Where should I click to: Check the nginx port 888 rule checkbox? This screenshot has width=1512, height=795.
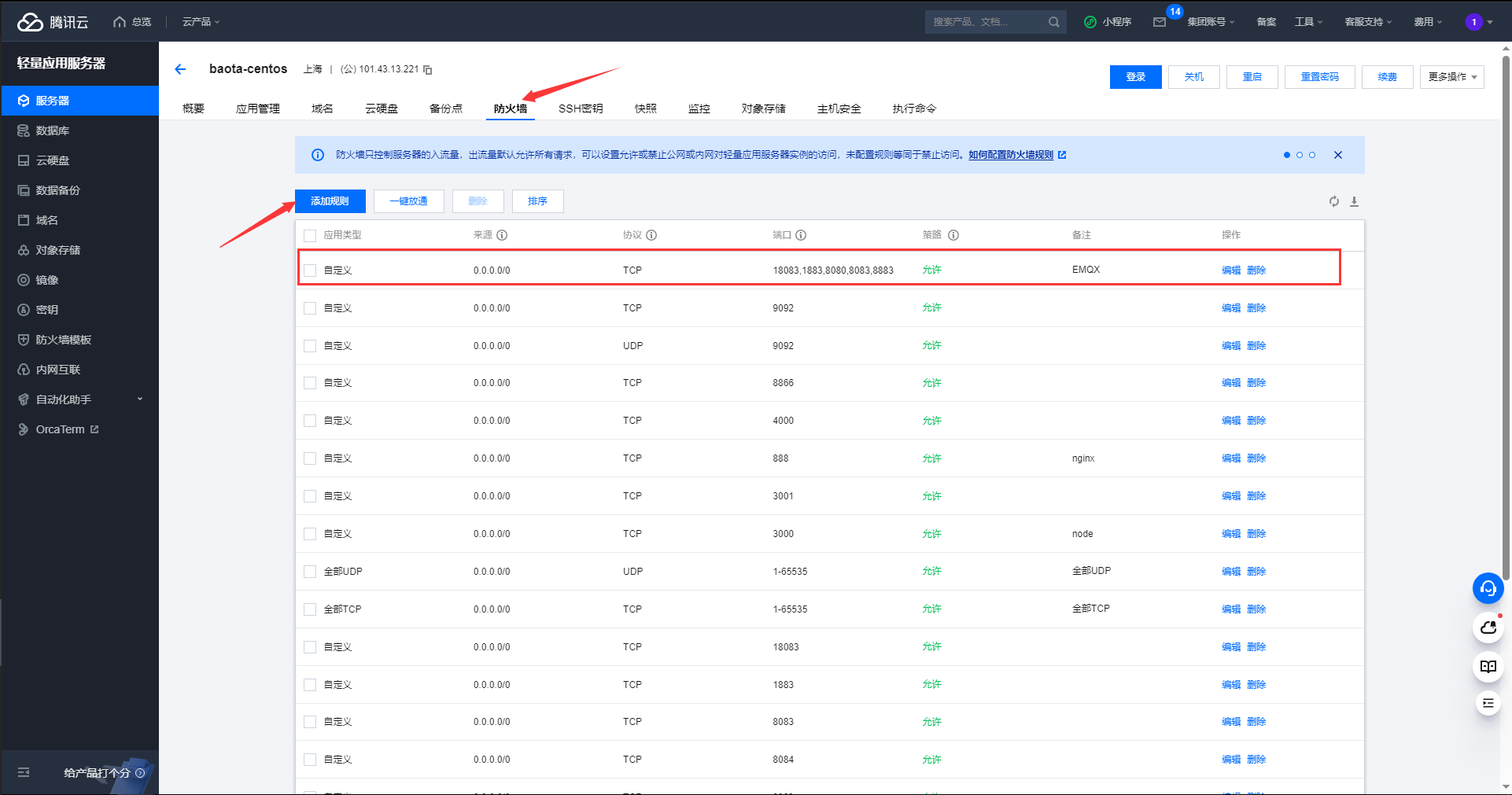pos(310,458)
